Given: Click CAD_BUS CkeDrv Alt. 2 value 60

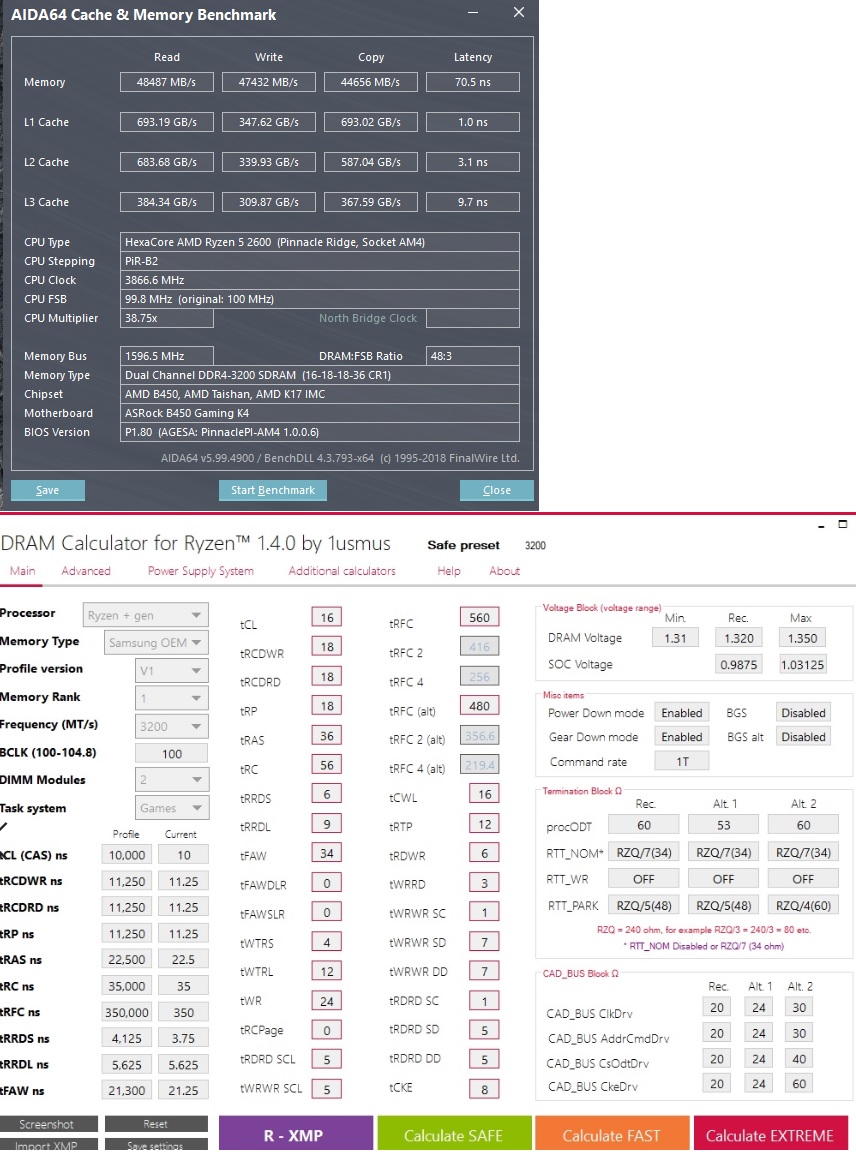Looking at the screenshot, I should tap(799, 1083).
